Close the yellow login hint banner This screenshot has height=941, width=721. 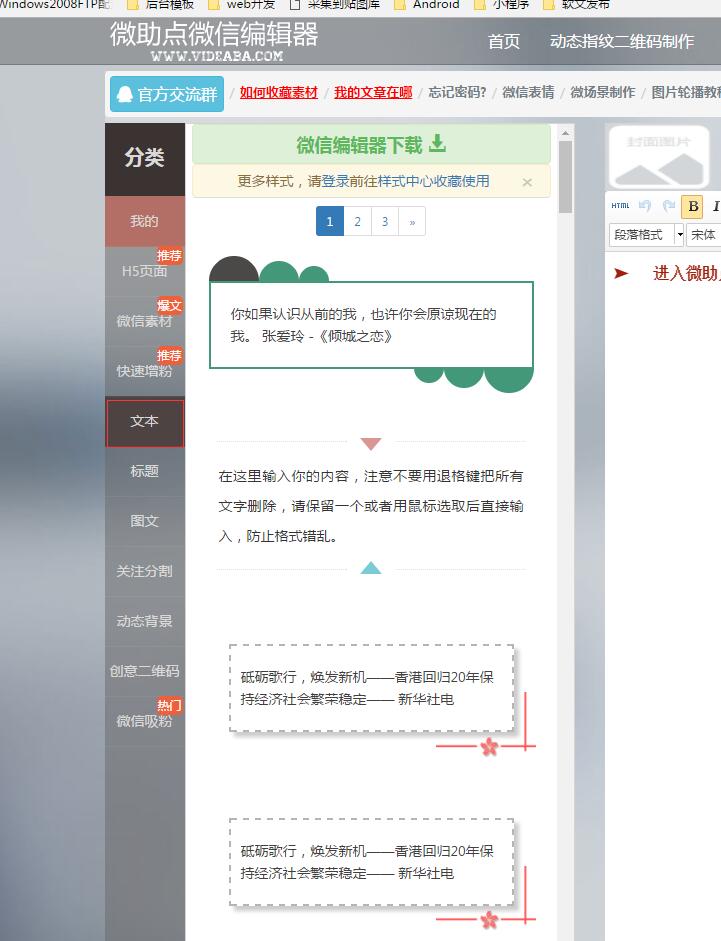(527, 182)
